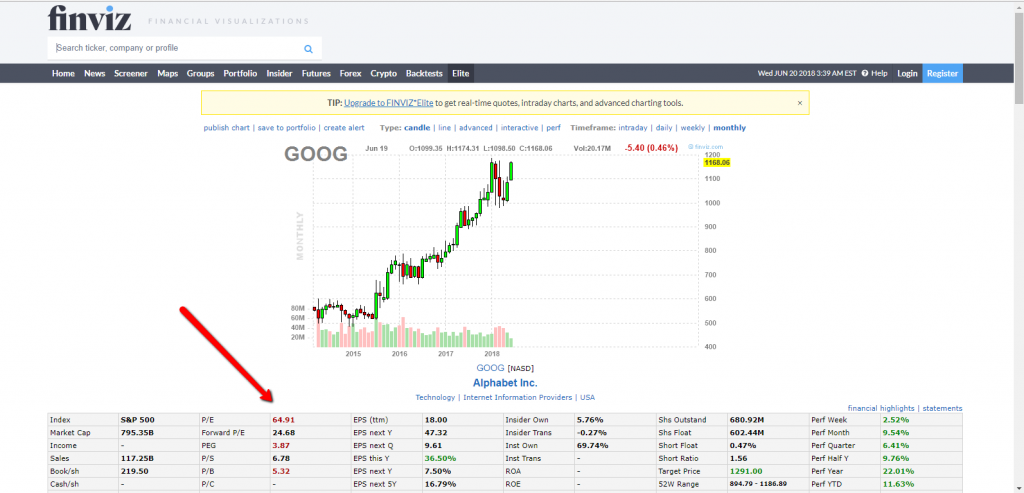Screen dimensions: 1024x493
Task: Click the Login button
Action: click(907, 74)
